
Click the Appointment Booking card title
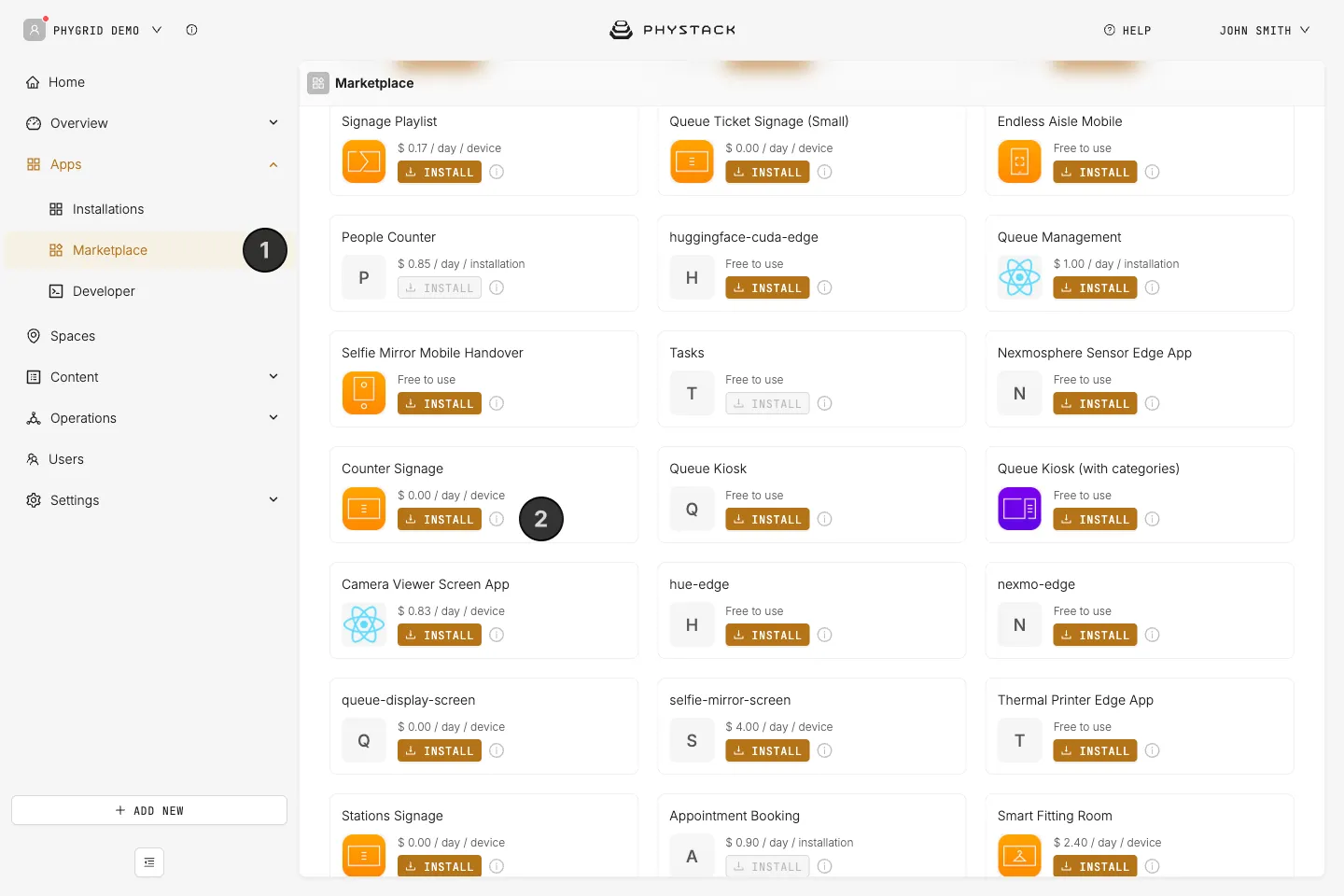(735, 816)
